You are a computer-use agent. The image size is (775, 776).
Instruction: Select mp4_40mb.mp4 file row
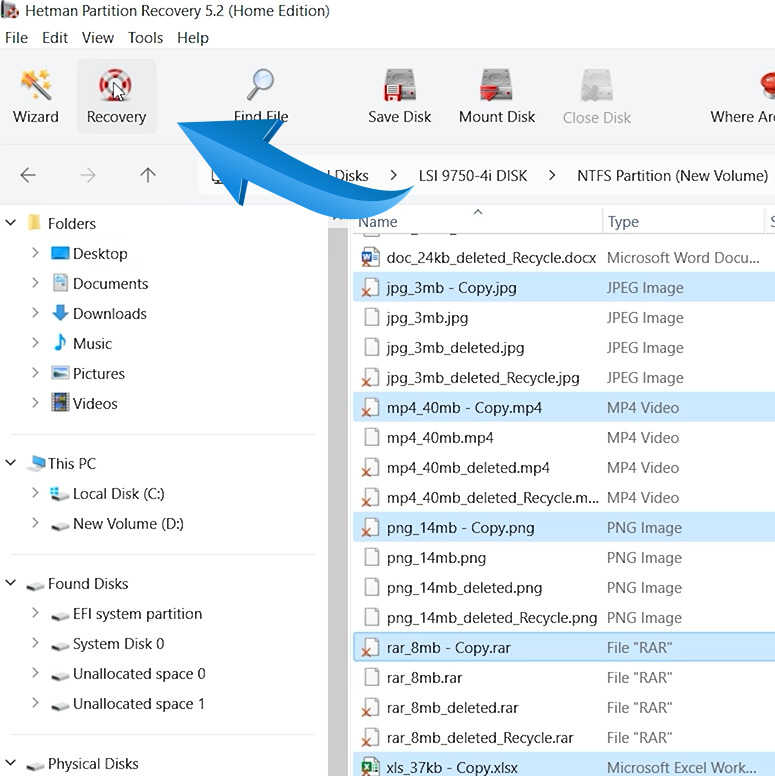[x=564, y=437]
